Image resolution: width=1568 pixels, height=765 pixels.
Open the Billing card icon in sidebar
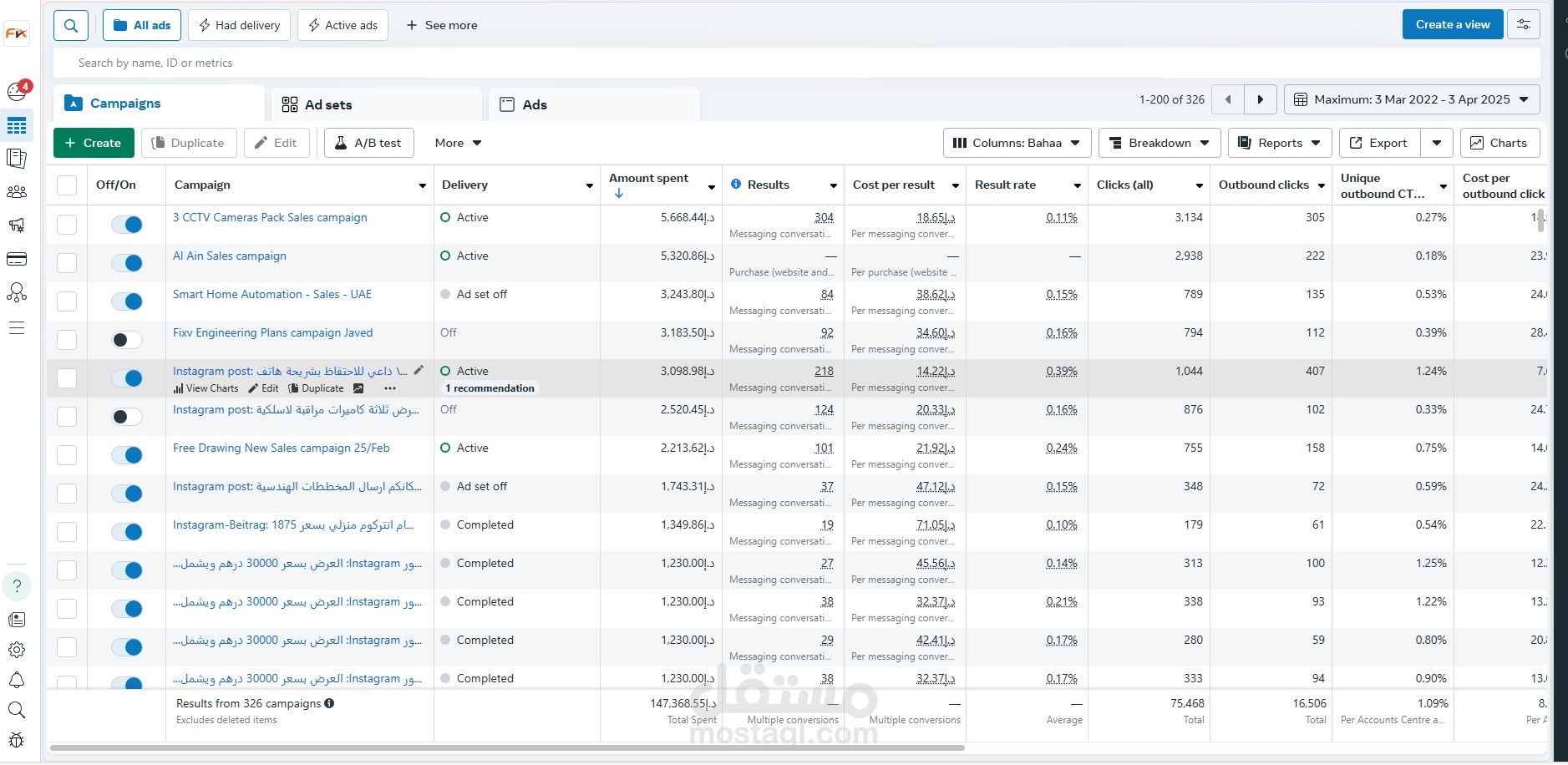pyautogui.click(x=17, y=259)
